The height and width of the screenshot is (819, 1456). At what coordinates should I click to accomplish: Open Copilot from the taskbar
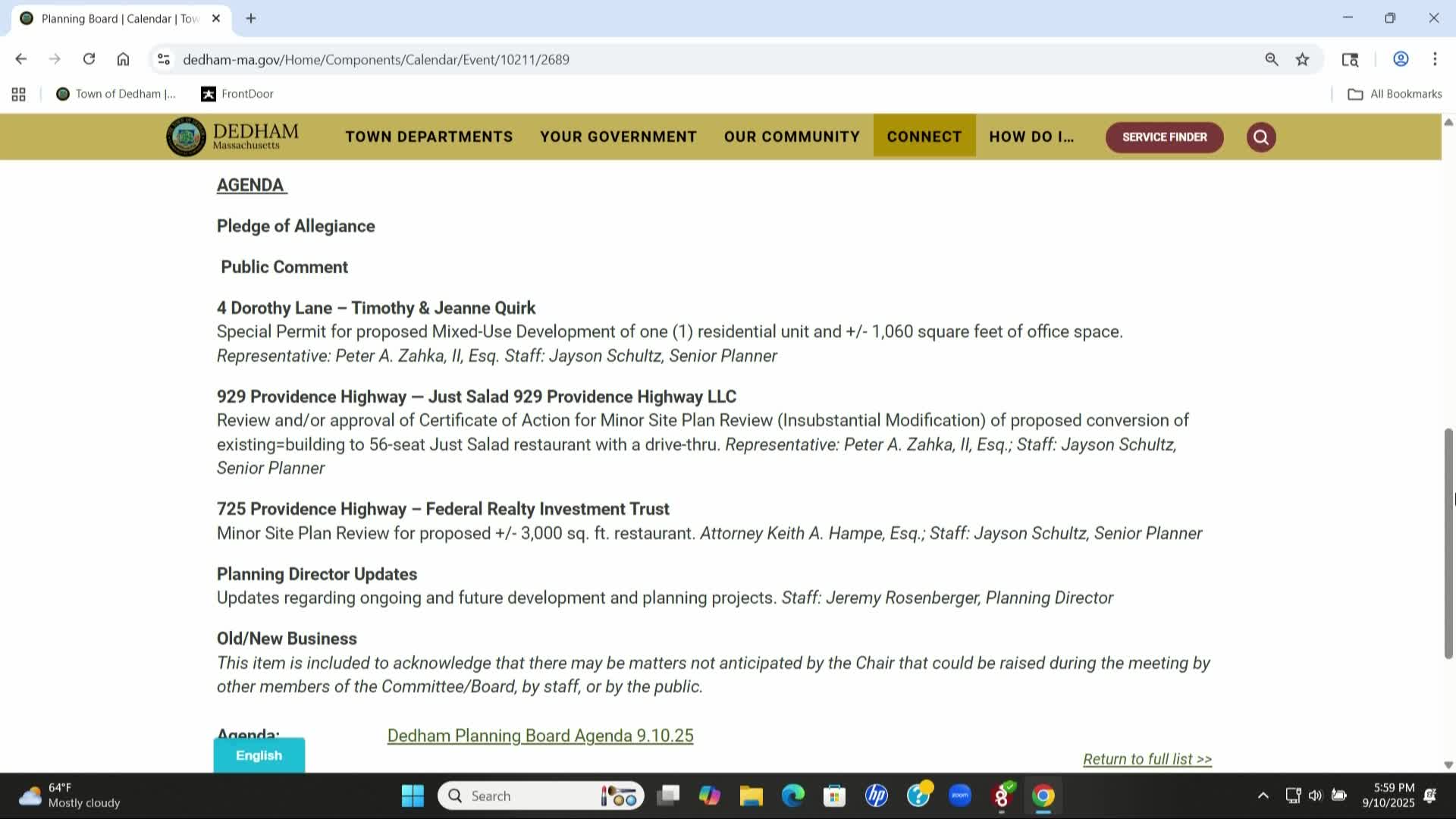tap(709, 795)
